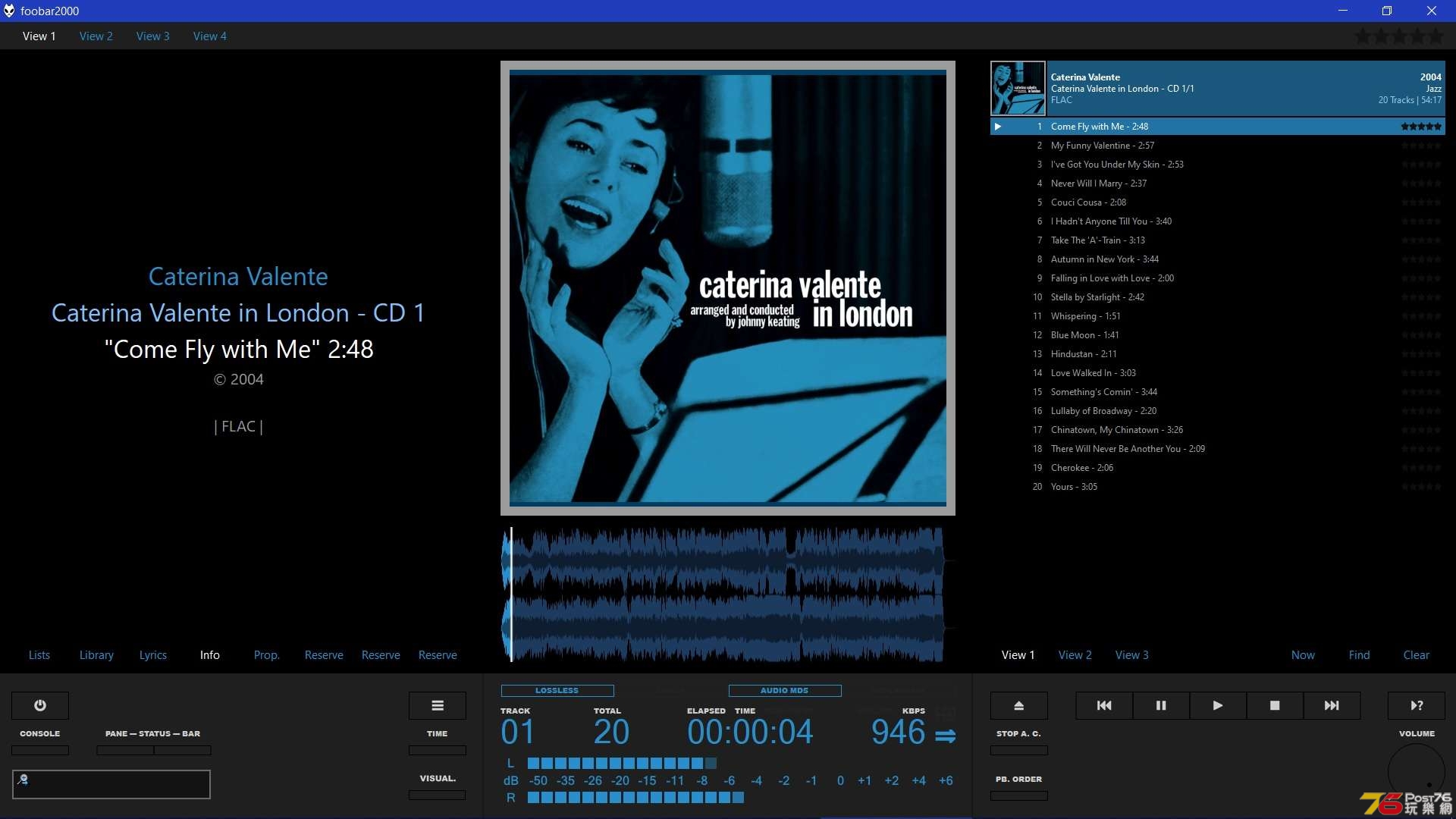Viewport: 1456px width, 819px height.
Task: Click the random play button
Action: [1417, 705]
